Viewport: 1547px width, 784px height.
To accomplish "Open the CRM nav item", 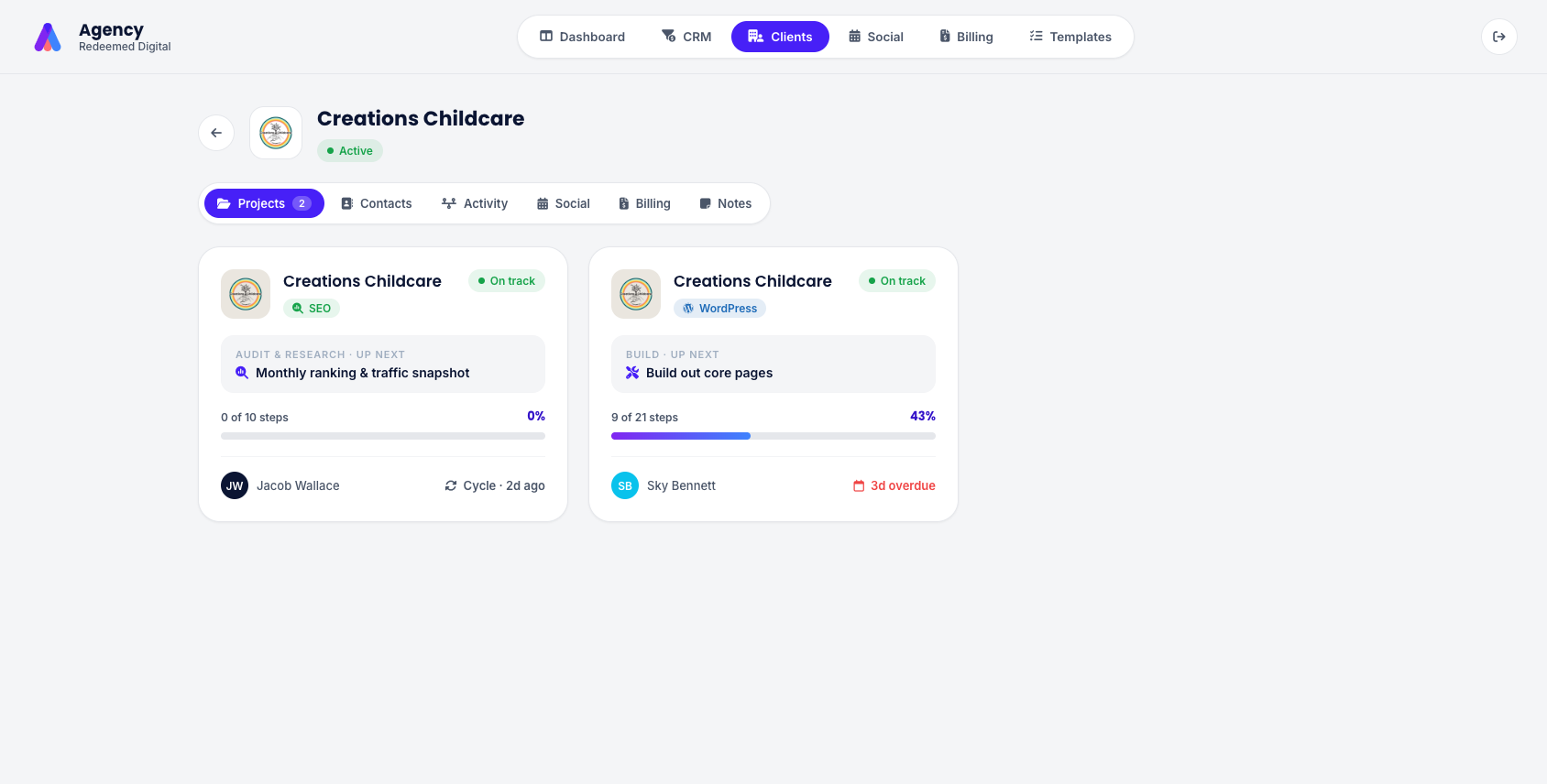I will (x=687, y=37).
